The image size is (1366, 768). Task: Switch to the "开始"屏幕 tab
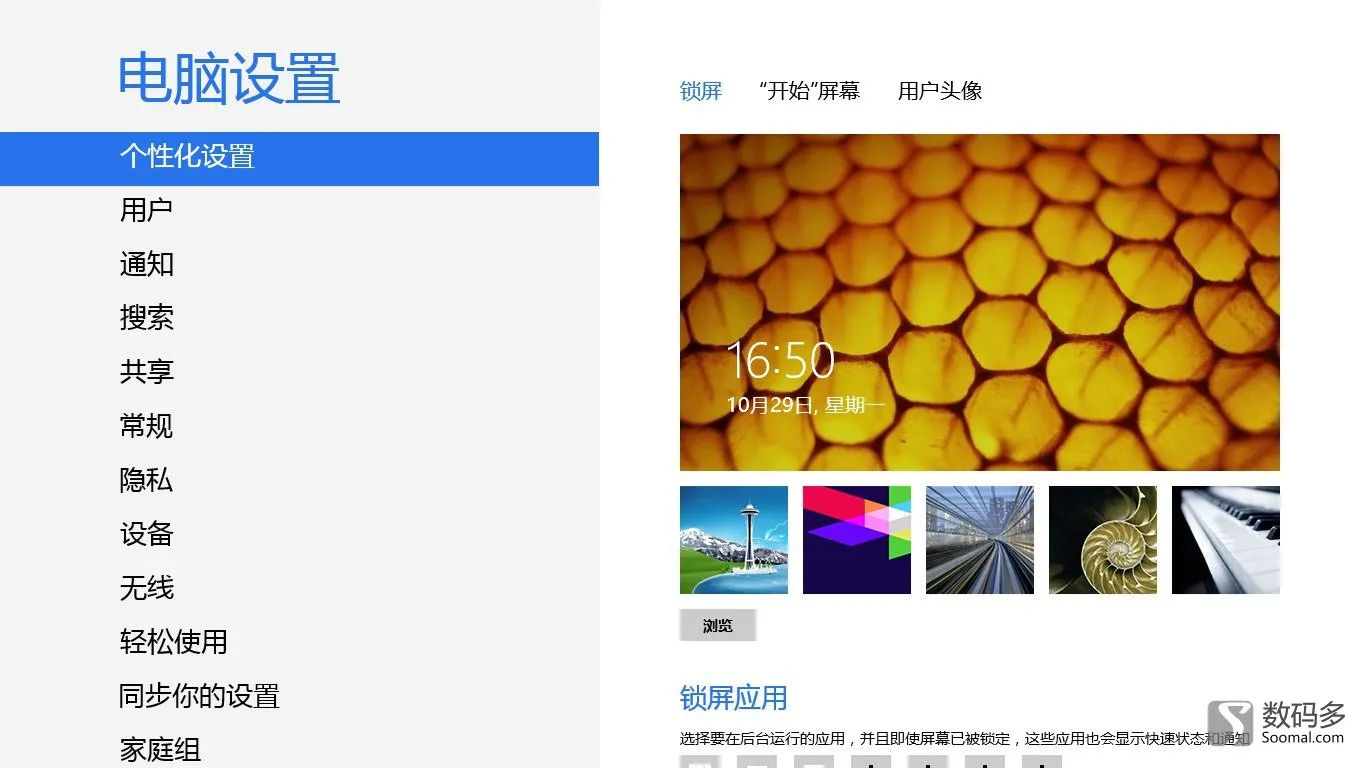pos(809,91)
